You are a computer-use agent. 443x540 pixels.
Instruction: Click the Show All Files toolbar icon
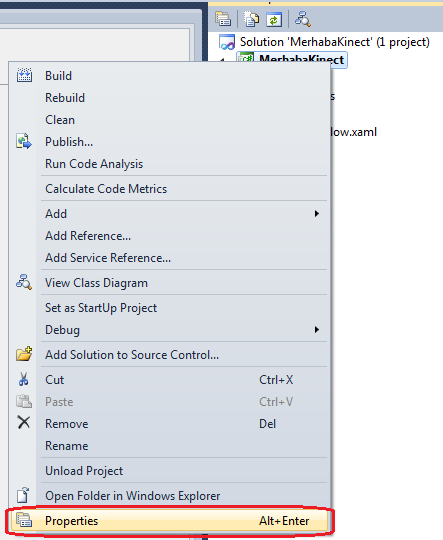251,19
